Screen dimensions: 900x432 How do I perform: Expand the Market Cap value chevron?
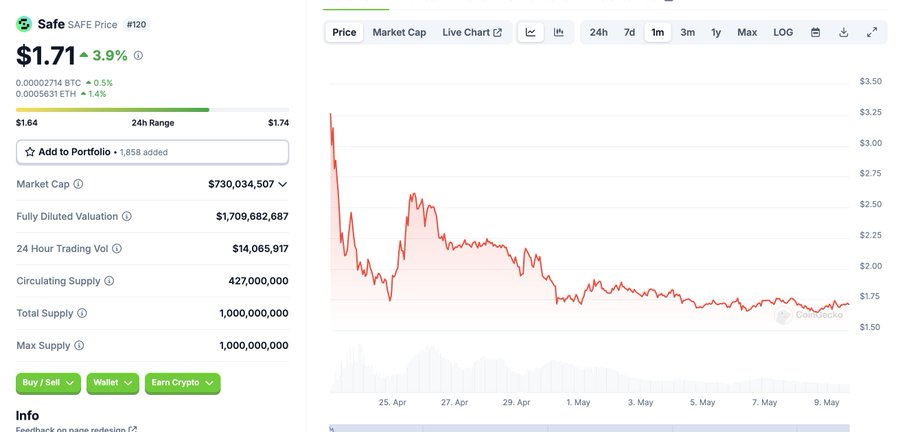click(x=283, y=184)
